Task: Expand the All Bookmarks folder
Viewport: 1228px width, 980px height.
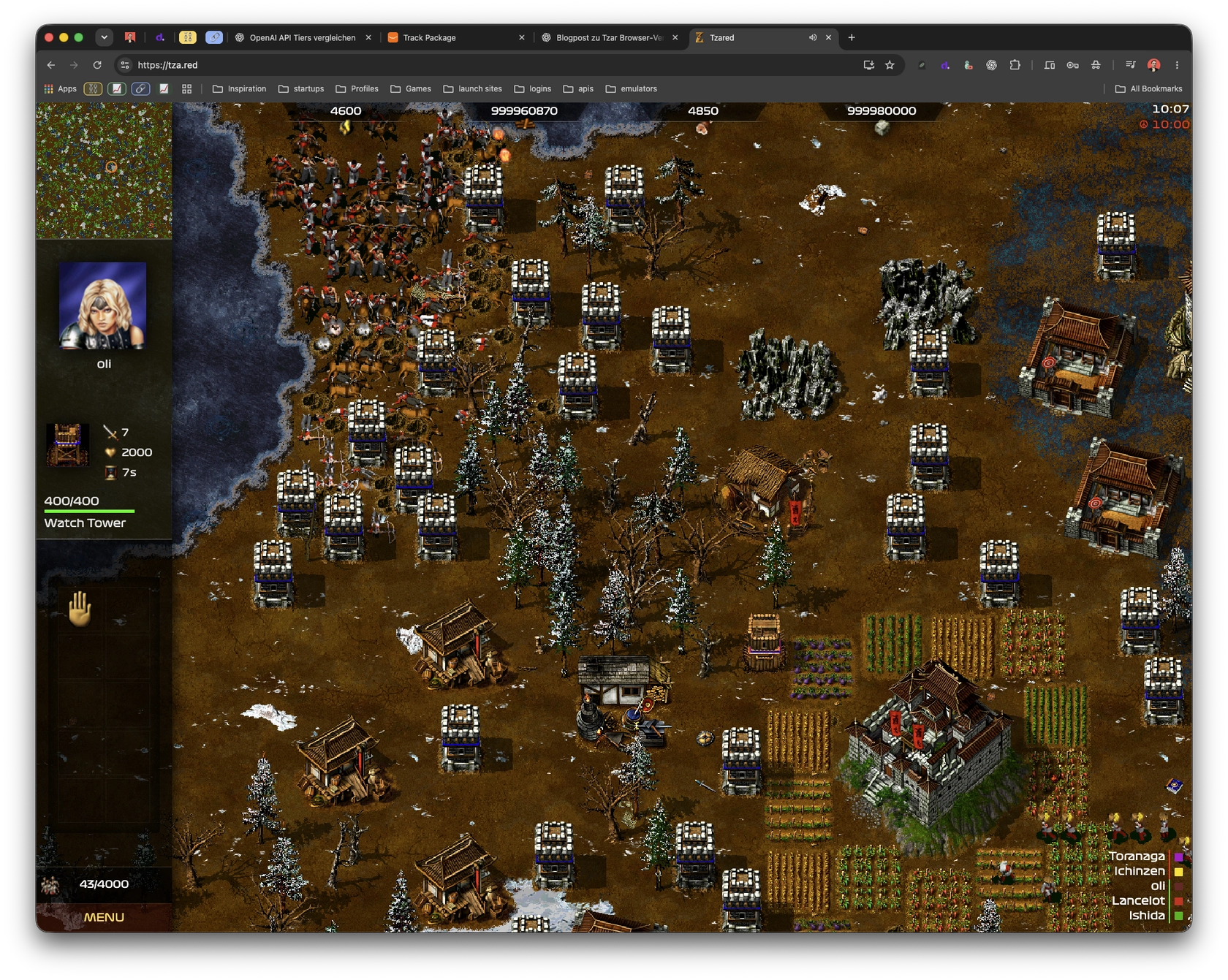Action: pos(1148,89)
